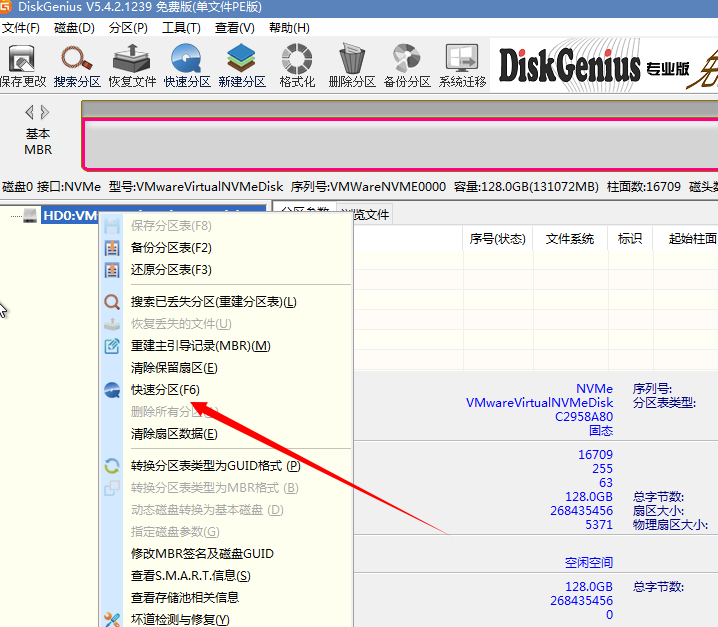This screenshot has width=718, height=627.
Task: Click the C2958A80 value
Action: tap(584, 417)
